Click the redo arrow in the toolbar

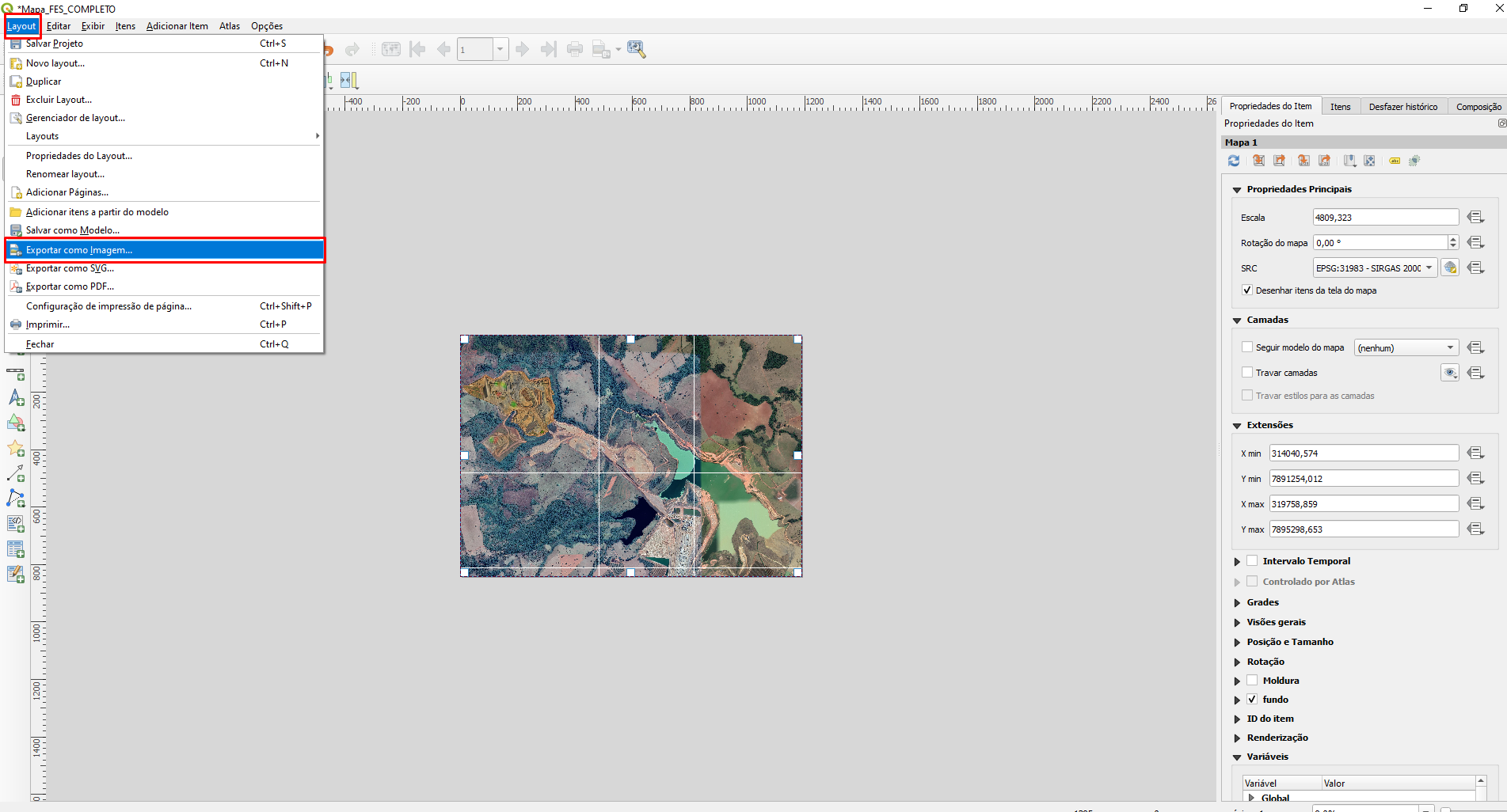click(352, 50)
